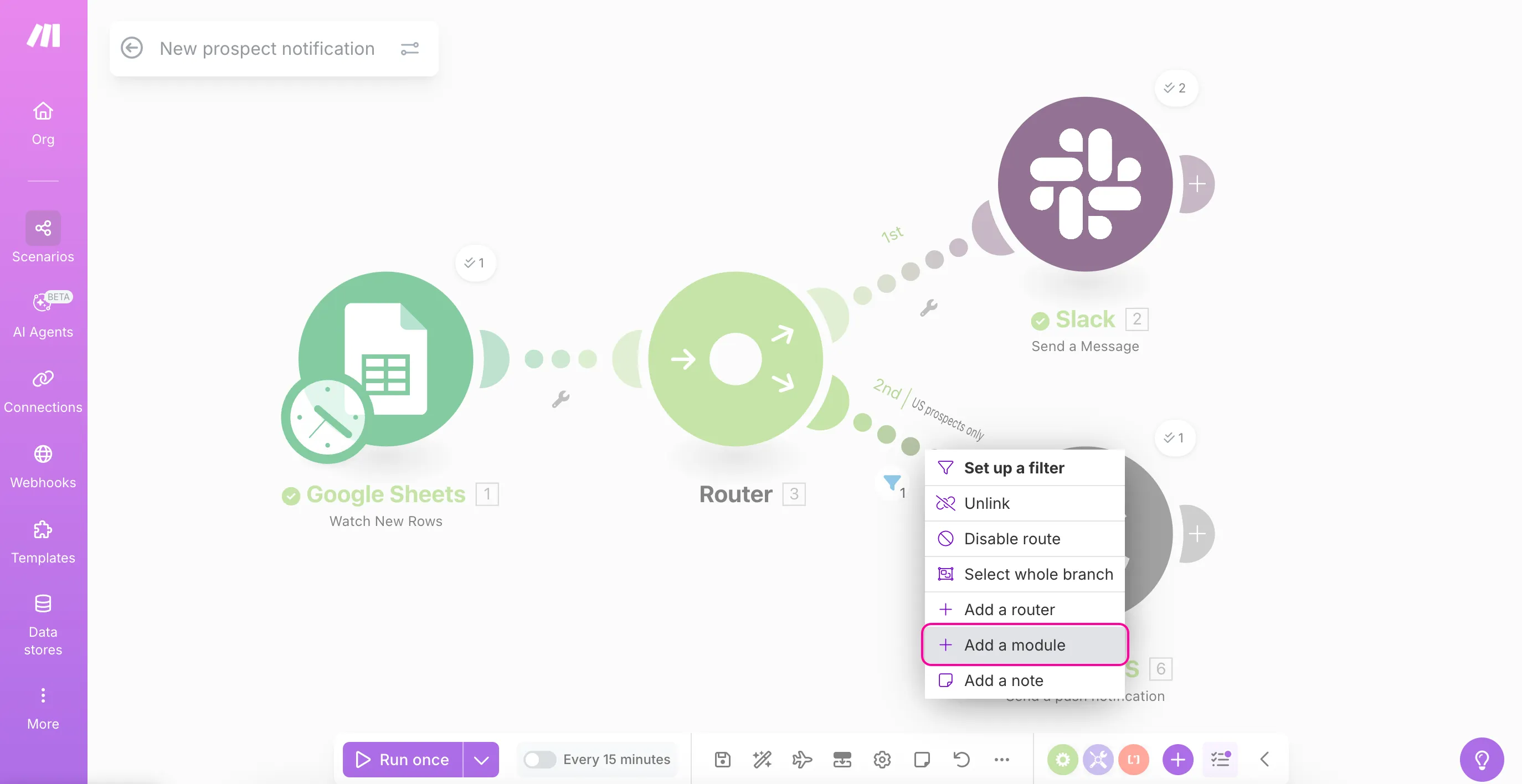Click the Send a Message caption

1086,347
